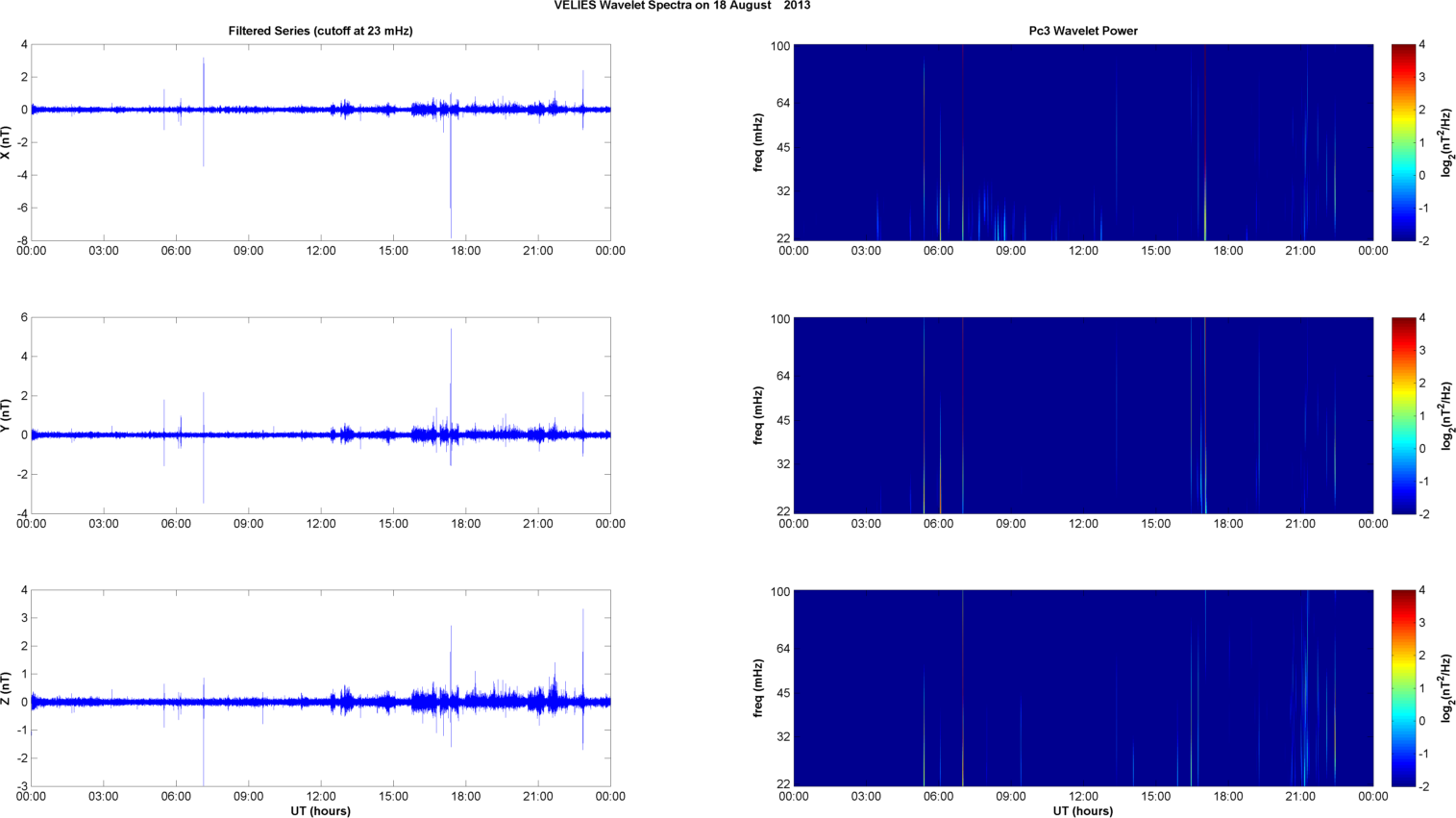Click the 'freq (mHz)' label of the X wavelet plot
Viewport: 1456px width, 818px height.
pos(758,142)
